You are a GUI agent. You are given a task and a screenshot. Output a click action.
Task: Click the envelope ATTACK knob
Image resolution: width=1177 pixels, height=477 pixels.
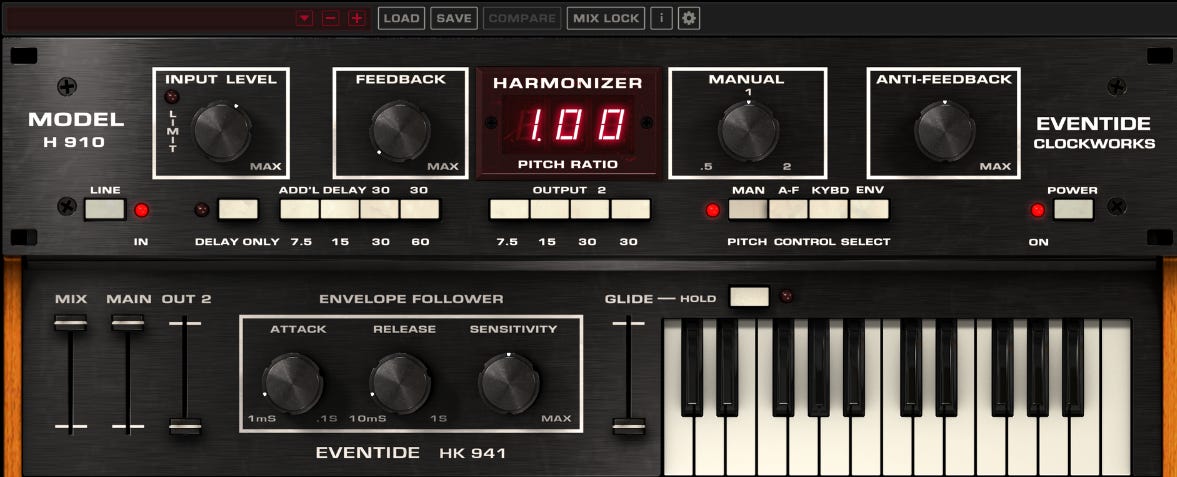pyautogui.click(x=293, y=383)
